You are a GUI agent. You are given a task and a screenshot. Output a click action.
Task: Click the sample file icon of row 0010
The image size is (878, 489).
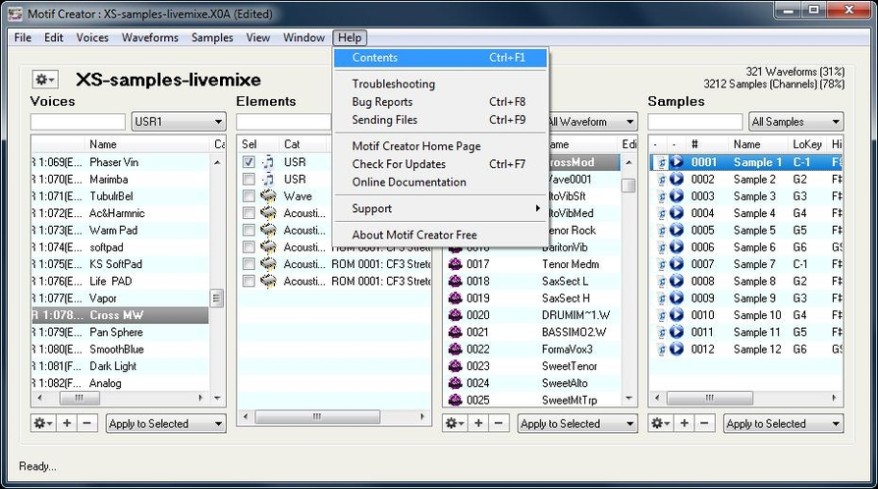[662, 315]
